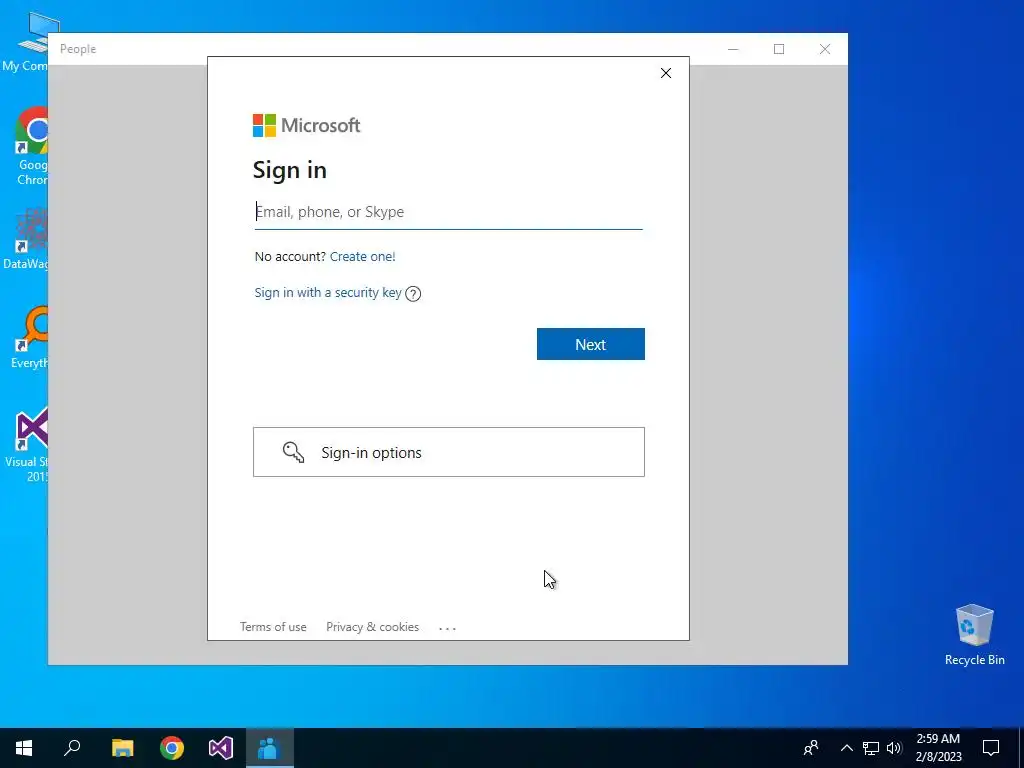Click the security key help question mark

tap(413, 294)
